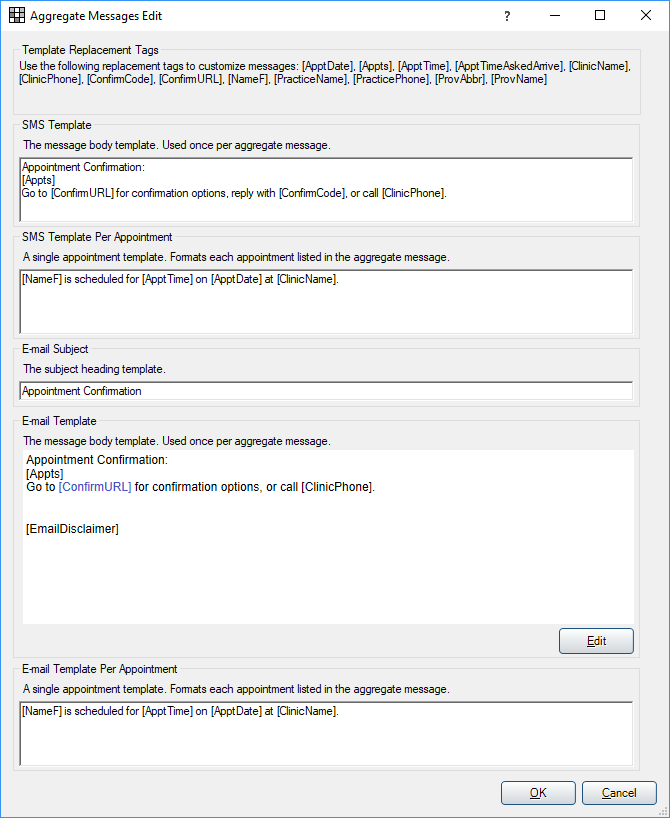Click the question mark help icon

point(507,16)
